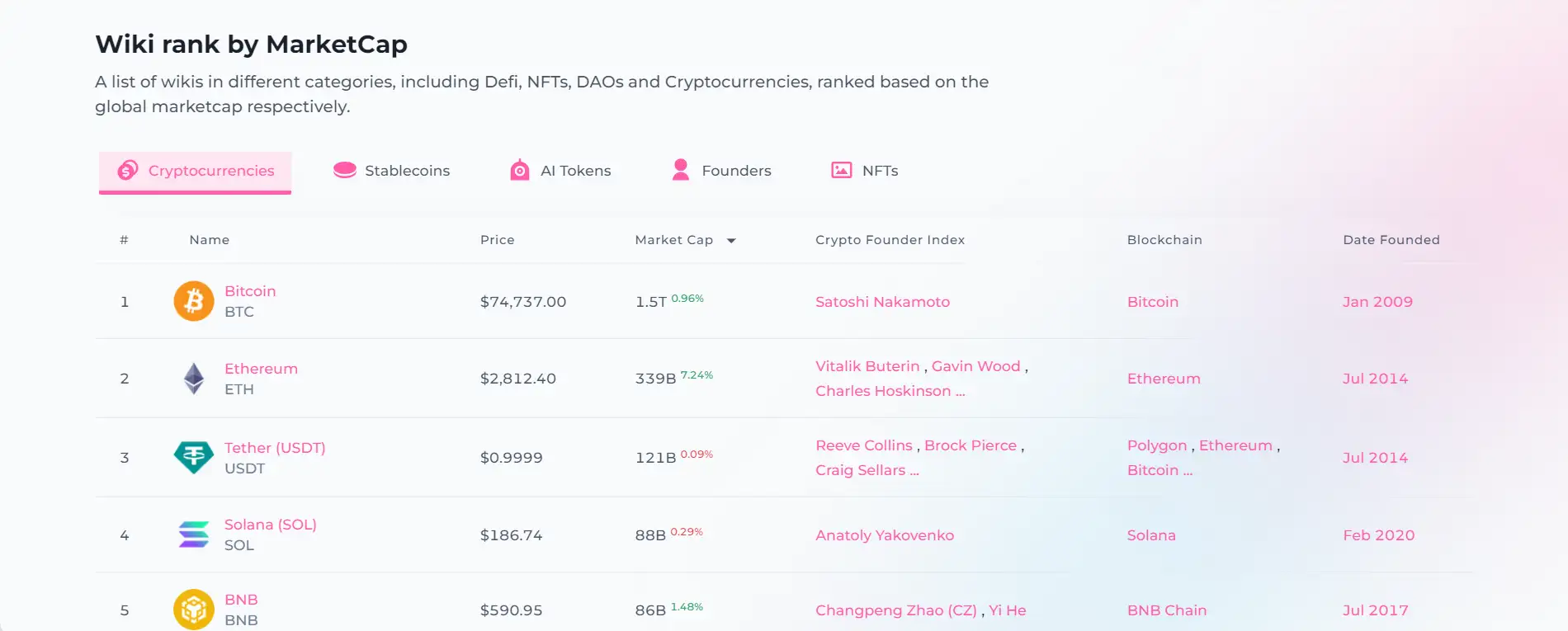Click the Tether USDT logo icon
Viewport: 1568px width, 631px height.
194,457
